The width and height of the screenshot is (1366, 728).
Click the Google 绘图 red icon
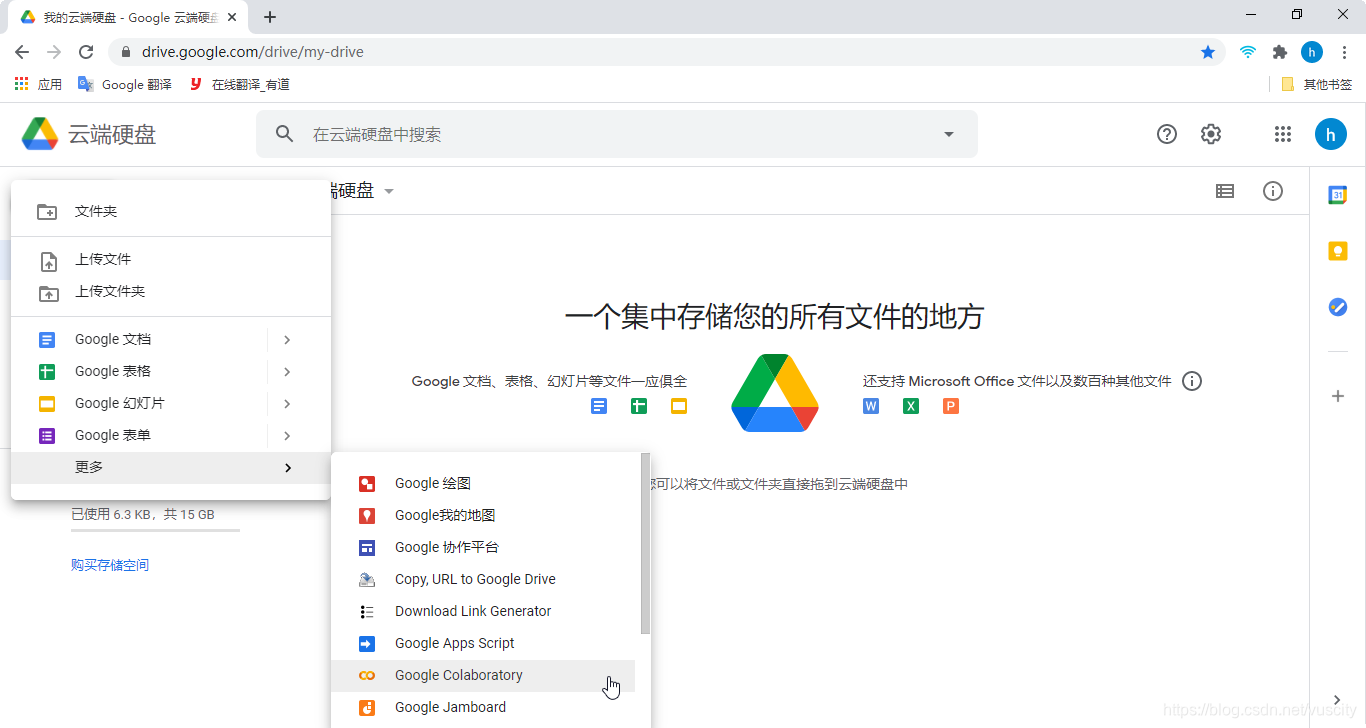[x=367, y=484]
